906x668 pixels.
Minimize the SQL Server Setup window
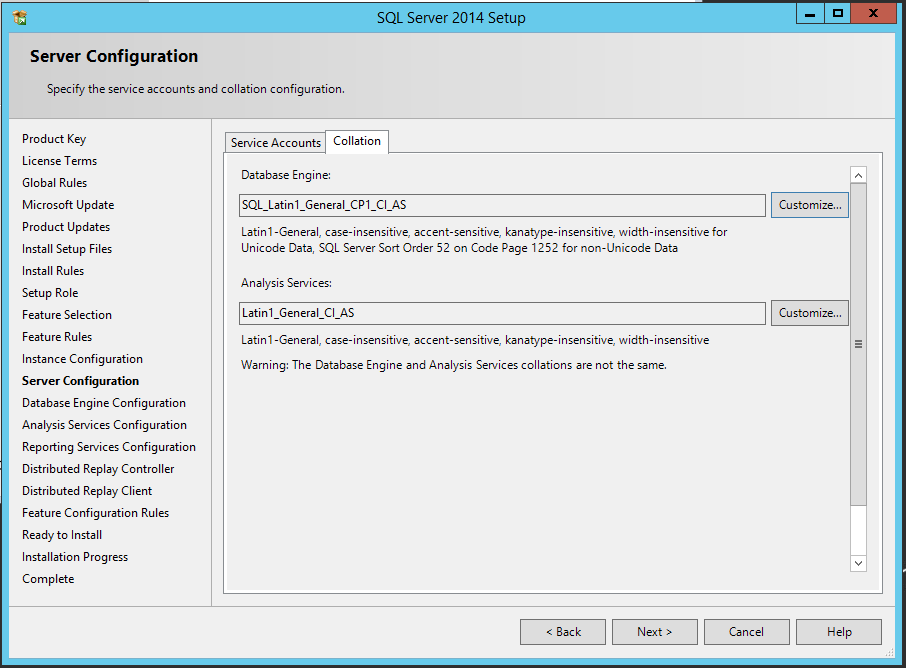[x=810, y=14]
